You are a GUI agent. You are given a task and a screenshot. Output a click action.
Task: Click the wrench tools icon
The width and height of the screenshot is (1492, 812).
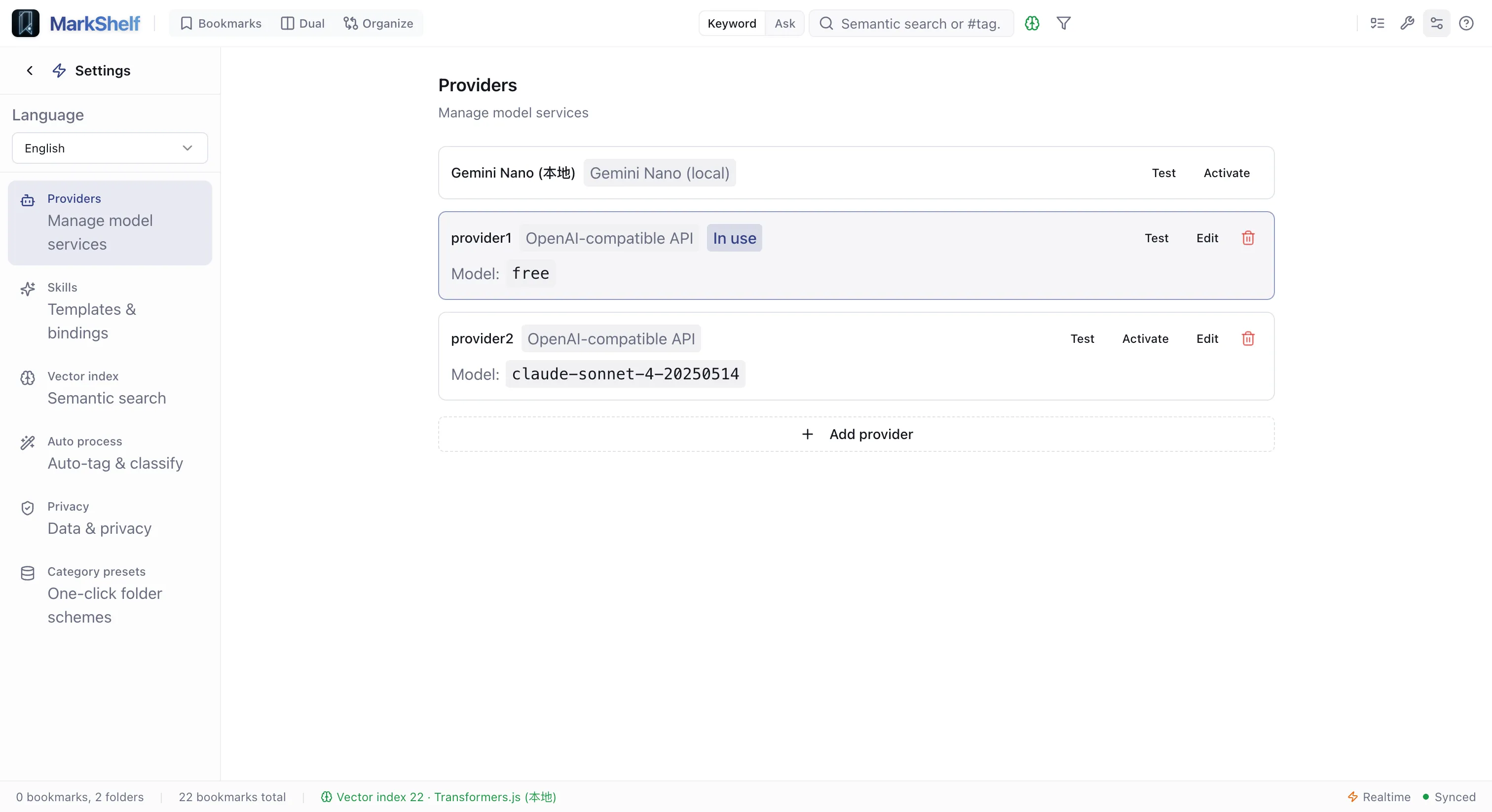[x=1408, y=23]
